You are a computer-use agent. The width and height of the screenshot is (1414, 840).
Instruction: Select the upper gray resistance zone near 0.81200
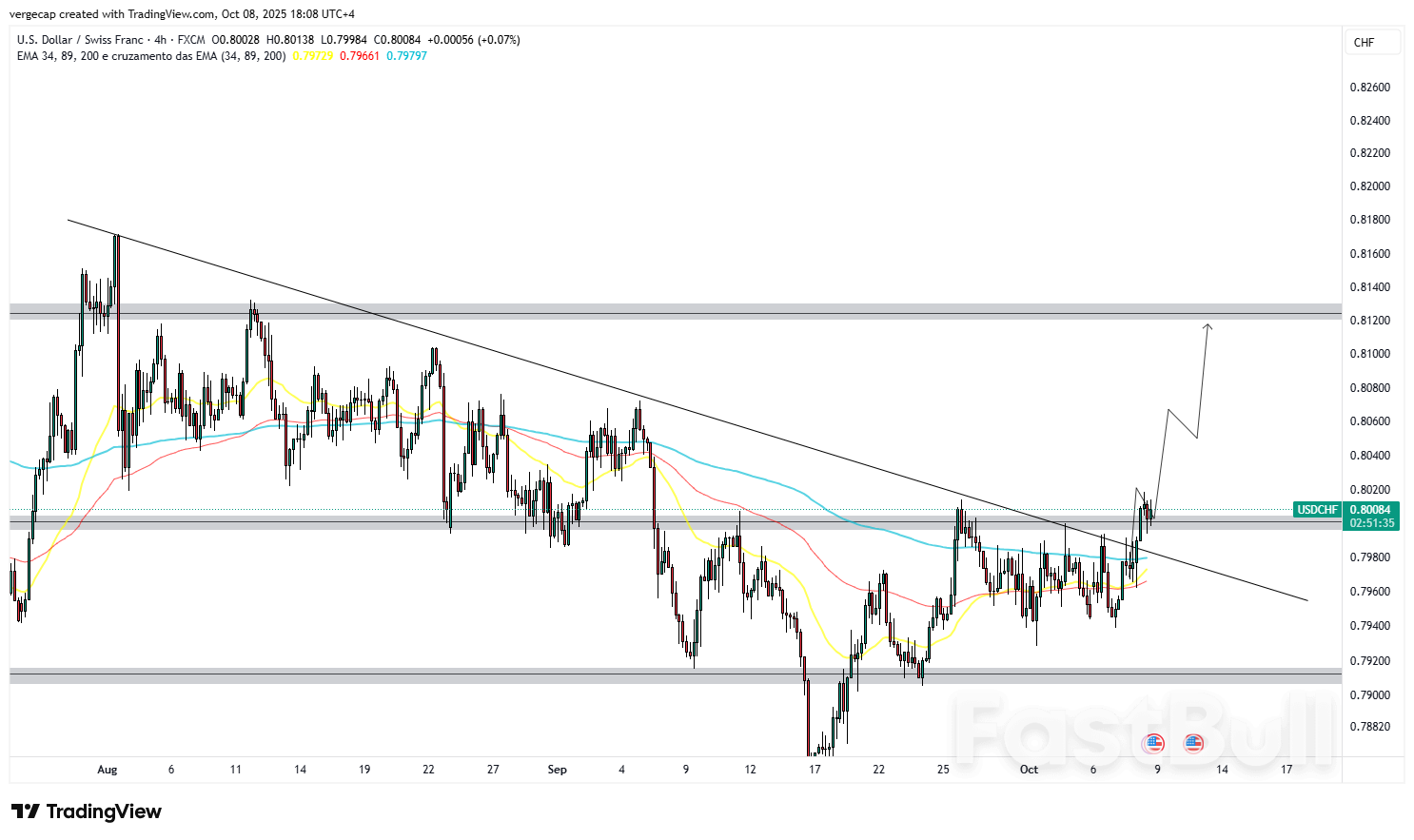[666, 311]
